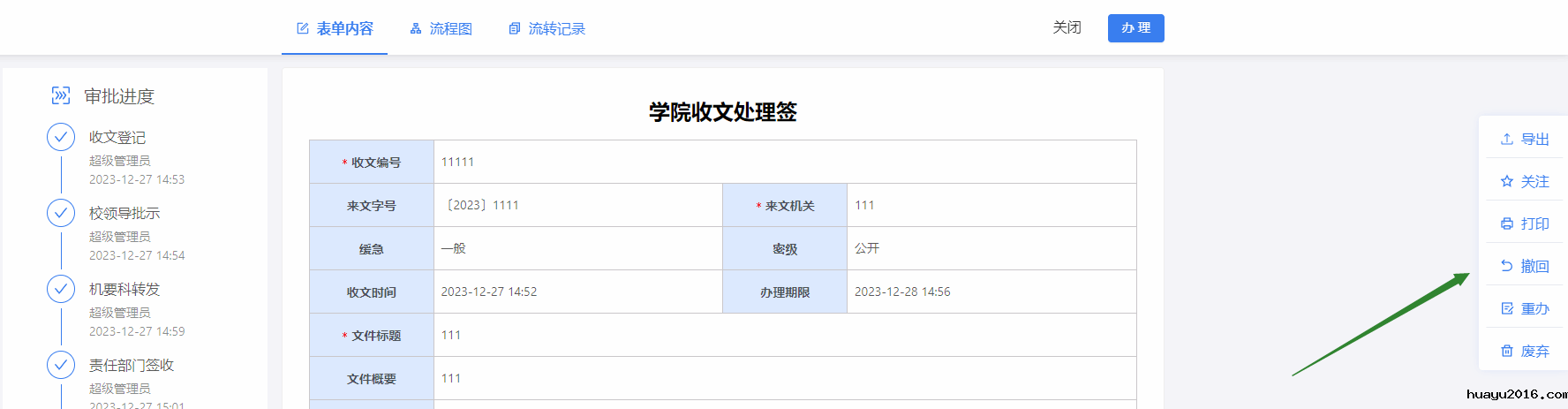This screenshot has width=1568, height=409.
Task: Switch to the 表单内容 tab
Action: pos(335,29)
